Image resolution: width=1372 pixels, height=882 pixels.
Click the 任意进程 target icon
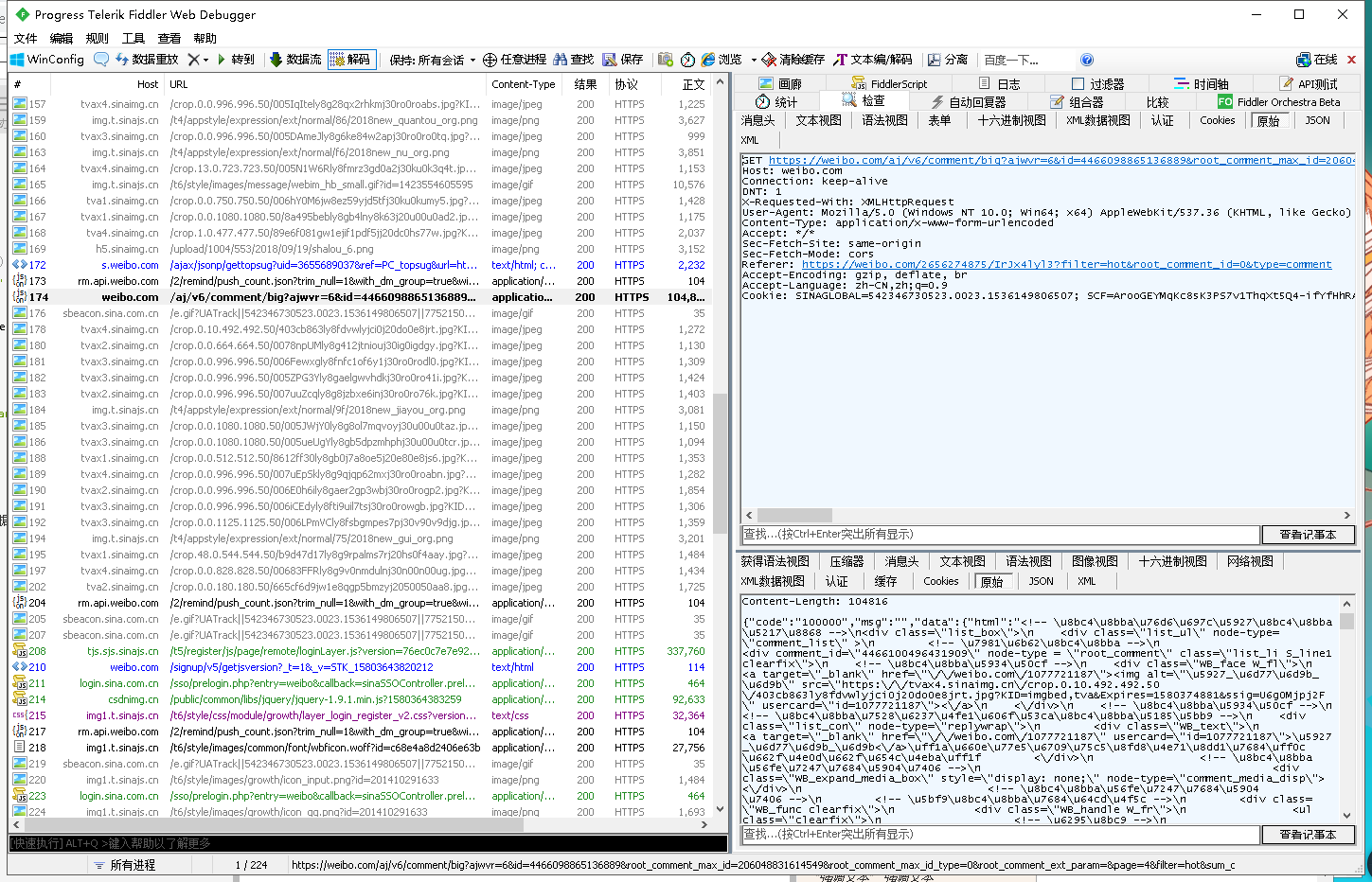[490, 60]
